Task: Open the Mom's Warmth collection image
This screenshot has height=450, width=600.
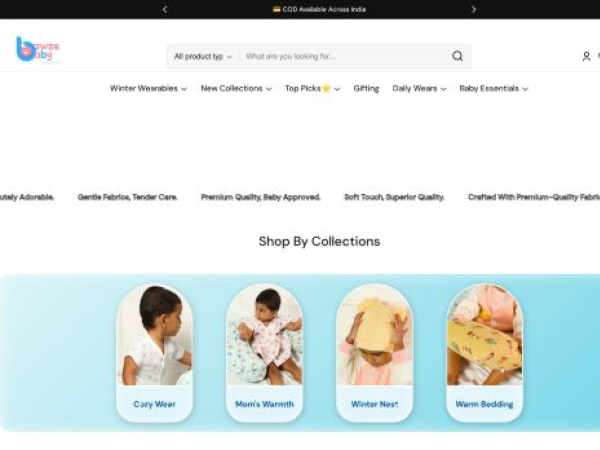Action: (x=264, y=335)
